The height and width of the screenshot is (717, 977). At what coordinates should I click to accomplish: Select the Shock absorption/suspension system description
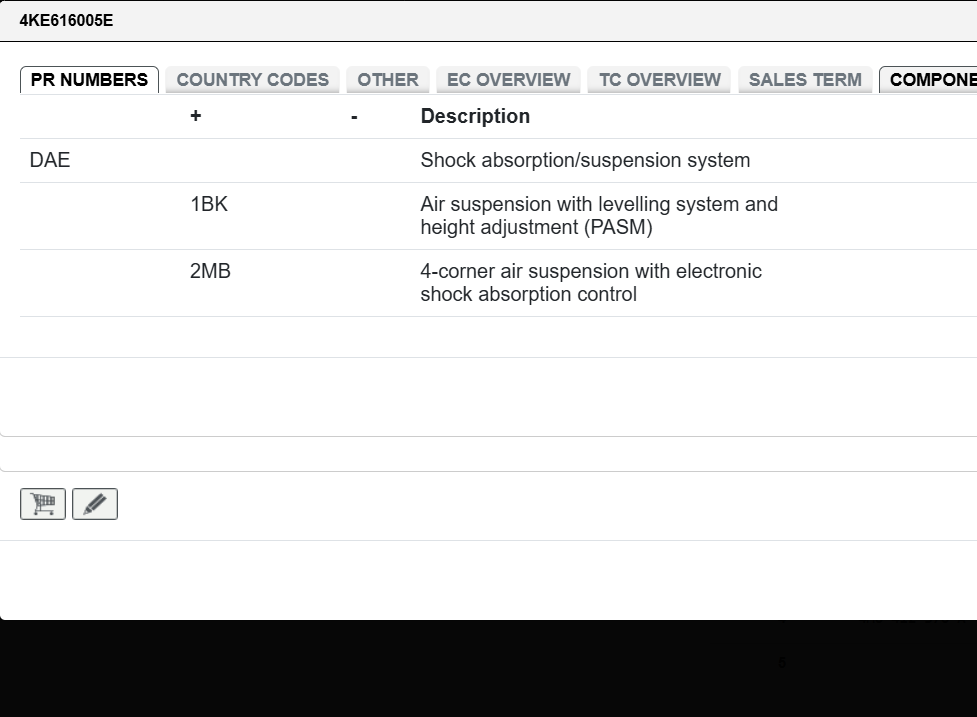(x=585, y=160)
